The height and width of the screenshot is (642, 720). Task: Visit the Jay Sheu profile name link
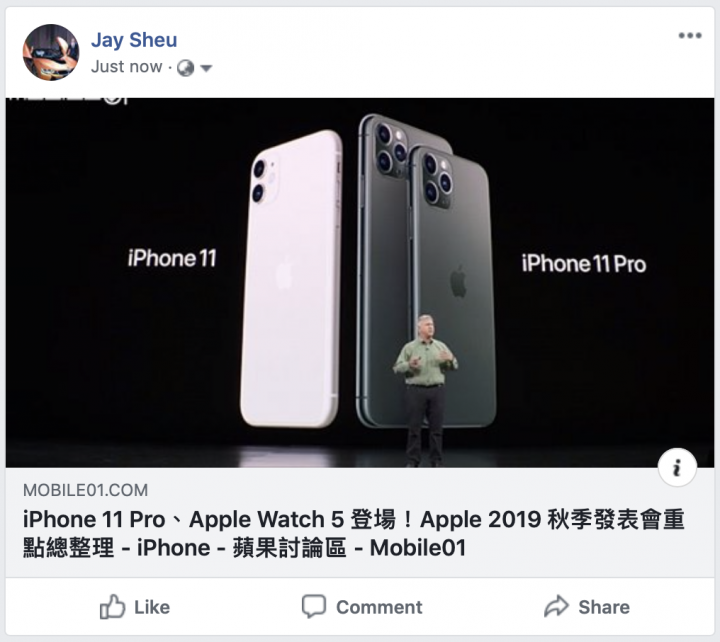coord(134,40)
